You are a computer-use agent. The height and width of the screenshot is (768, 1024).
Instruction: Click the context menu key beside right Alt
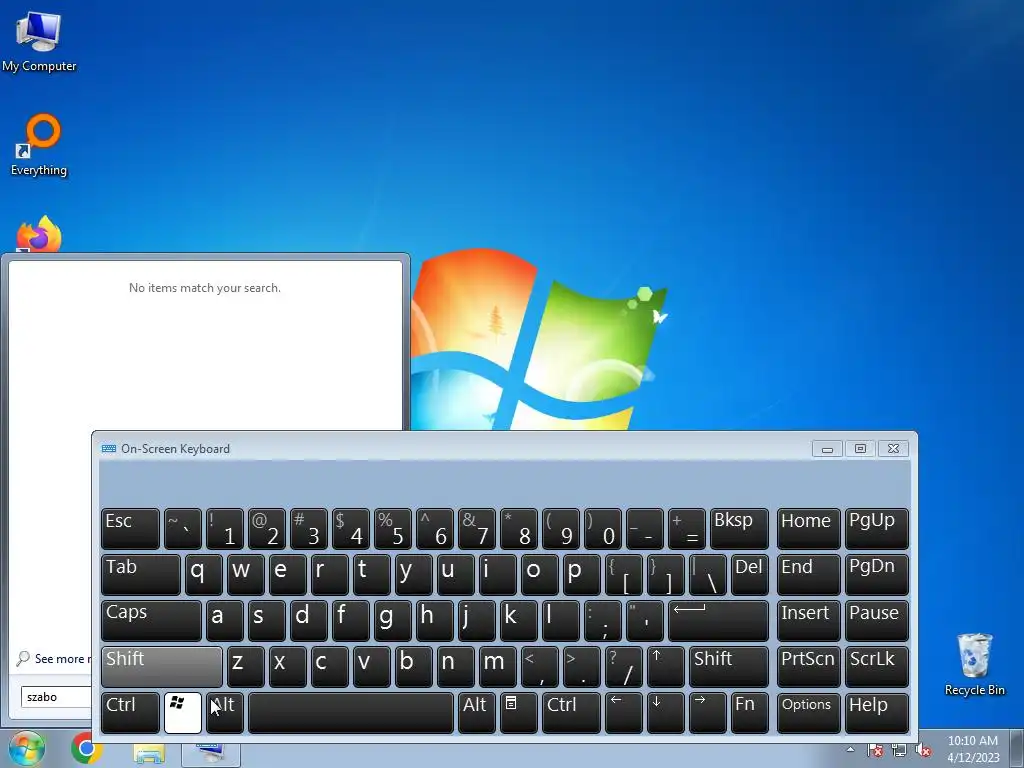(518, 712)
